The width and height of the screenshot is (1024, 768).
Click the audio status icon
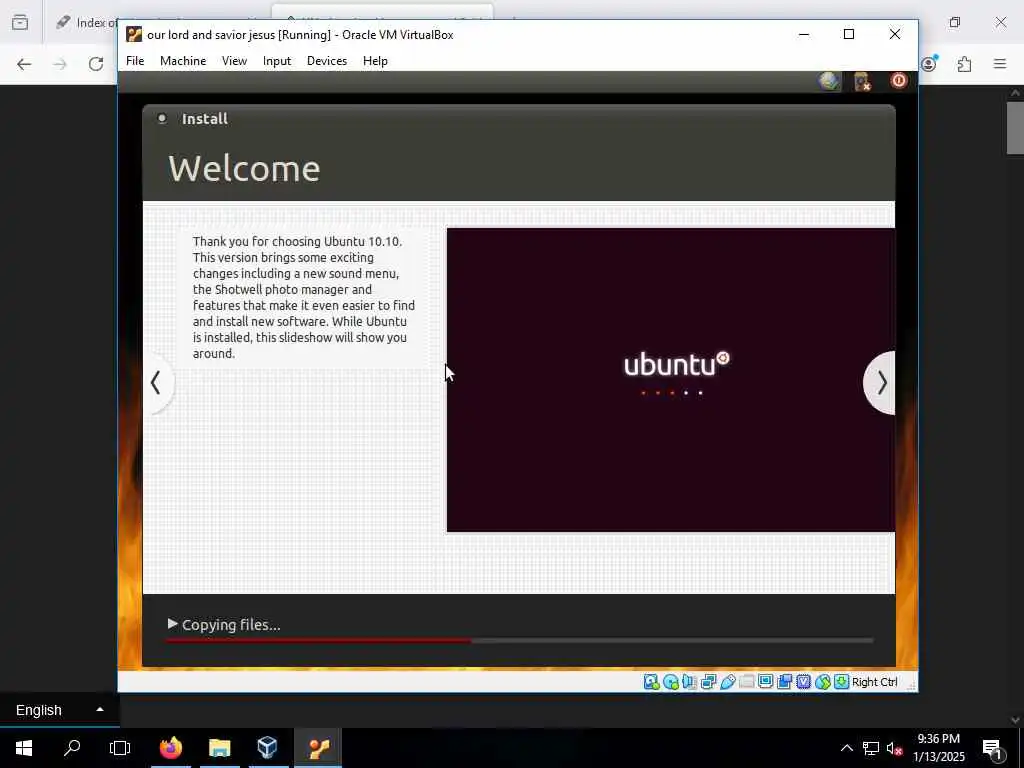[x=690, y=682]
